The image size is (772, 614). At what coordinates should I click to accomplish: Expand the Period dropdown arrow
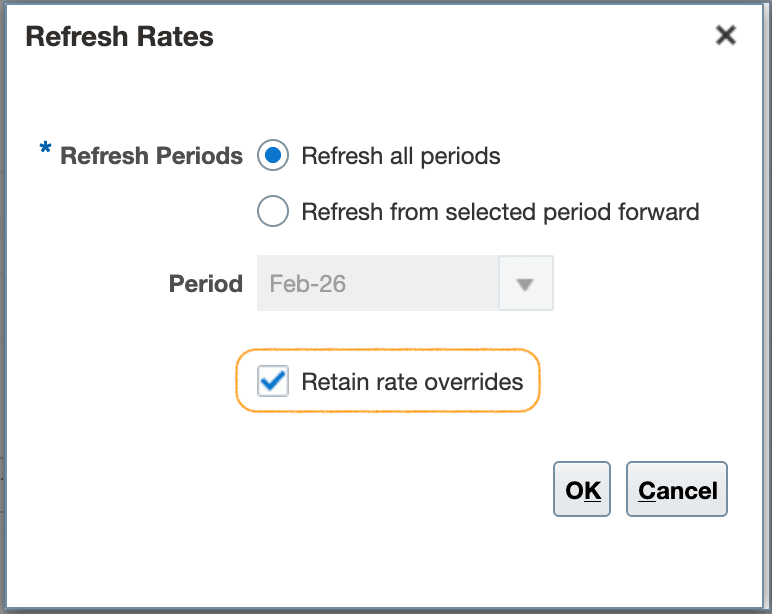coord(526,284)
